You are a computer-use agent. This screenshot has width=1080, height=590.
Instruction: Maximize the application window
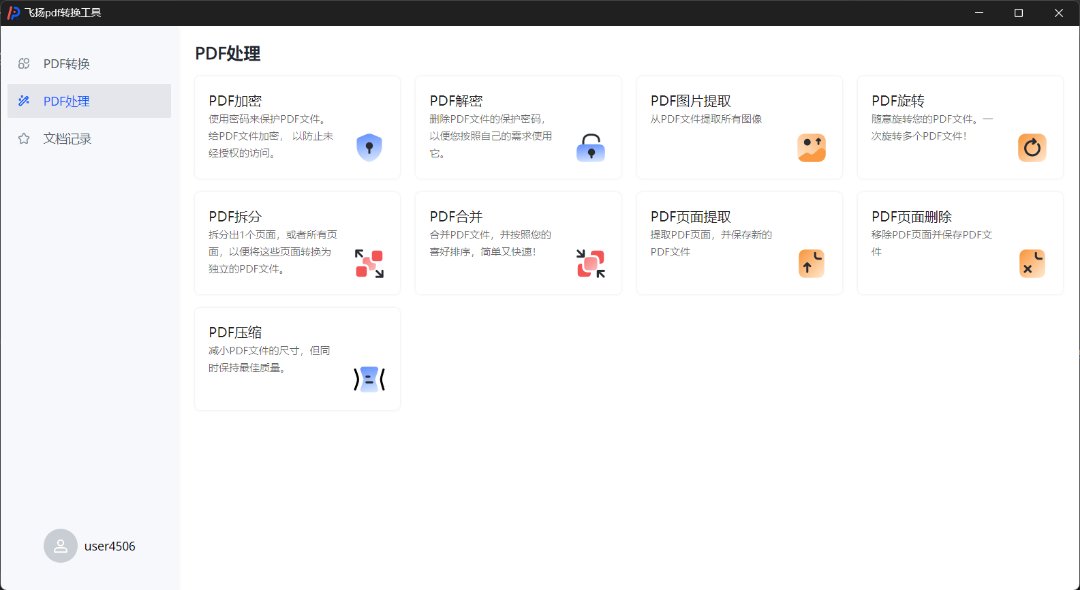tap(1018, 13)
